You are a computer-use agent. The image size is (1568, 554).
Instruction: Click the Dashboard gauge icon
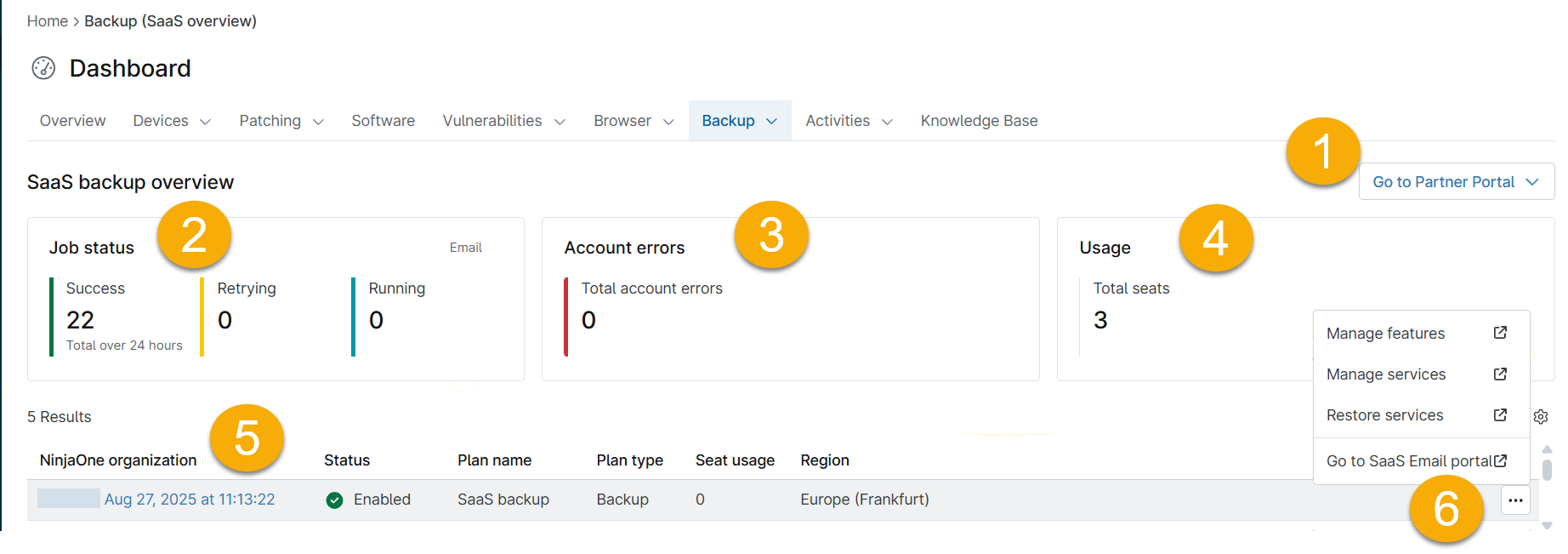click(x=43, y=68)
